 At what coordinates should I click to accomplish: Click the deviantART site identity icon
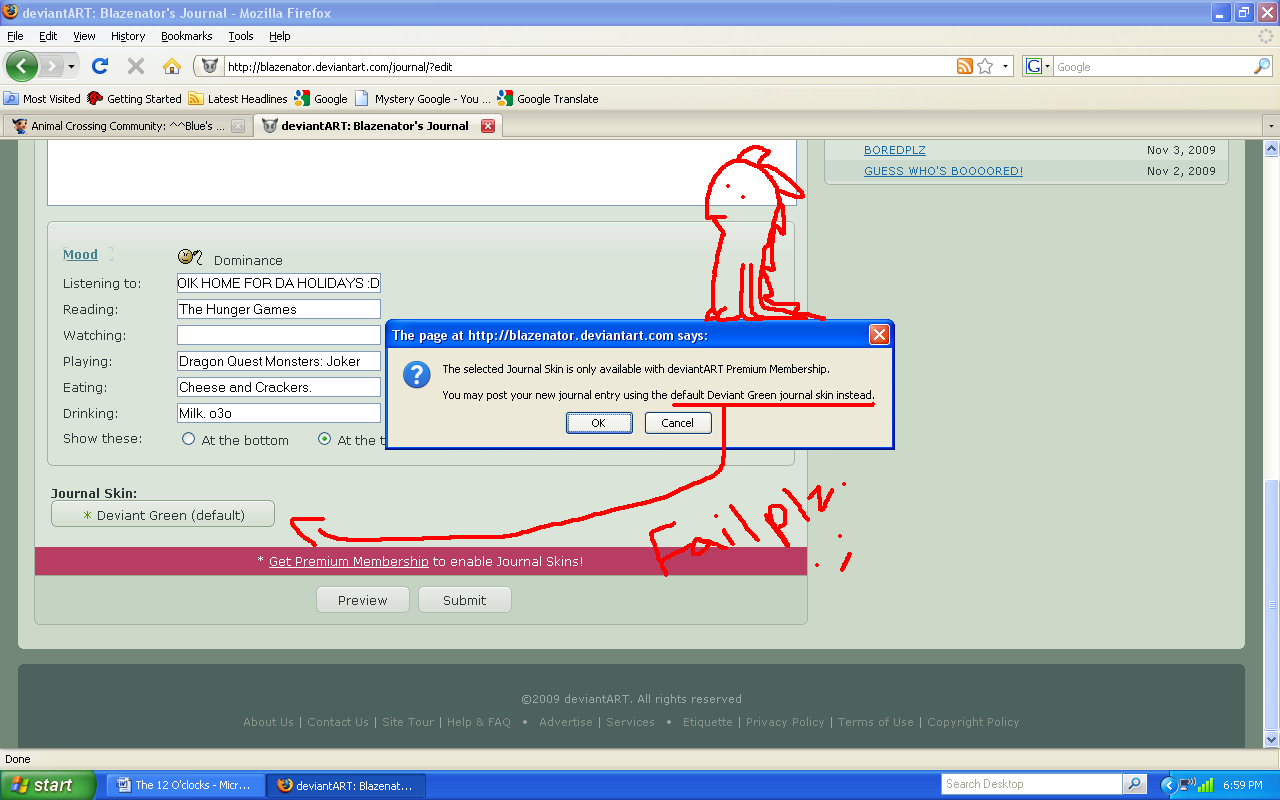(209, 66)
